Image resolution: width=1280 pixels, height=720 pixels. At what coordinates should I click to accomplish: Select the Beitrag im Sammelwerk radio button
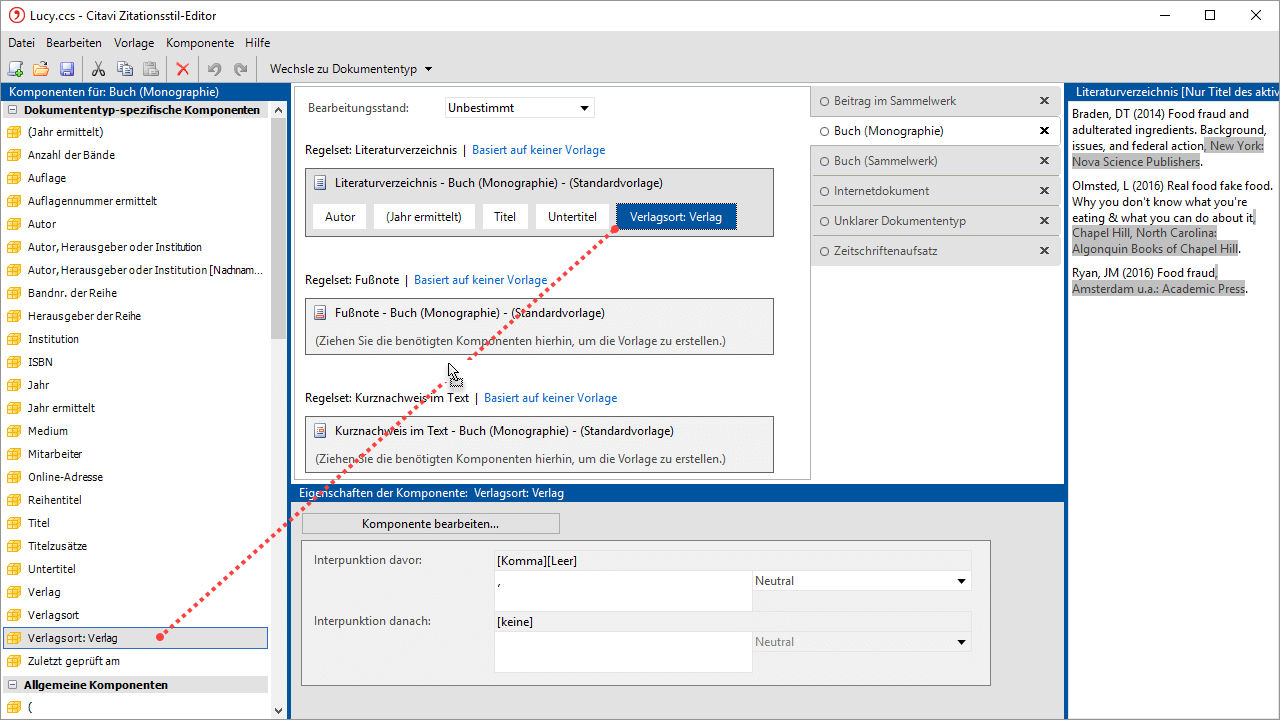click(825, 101)
